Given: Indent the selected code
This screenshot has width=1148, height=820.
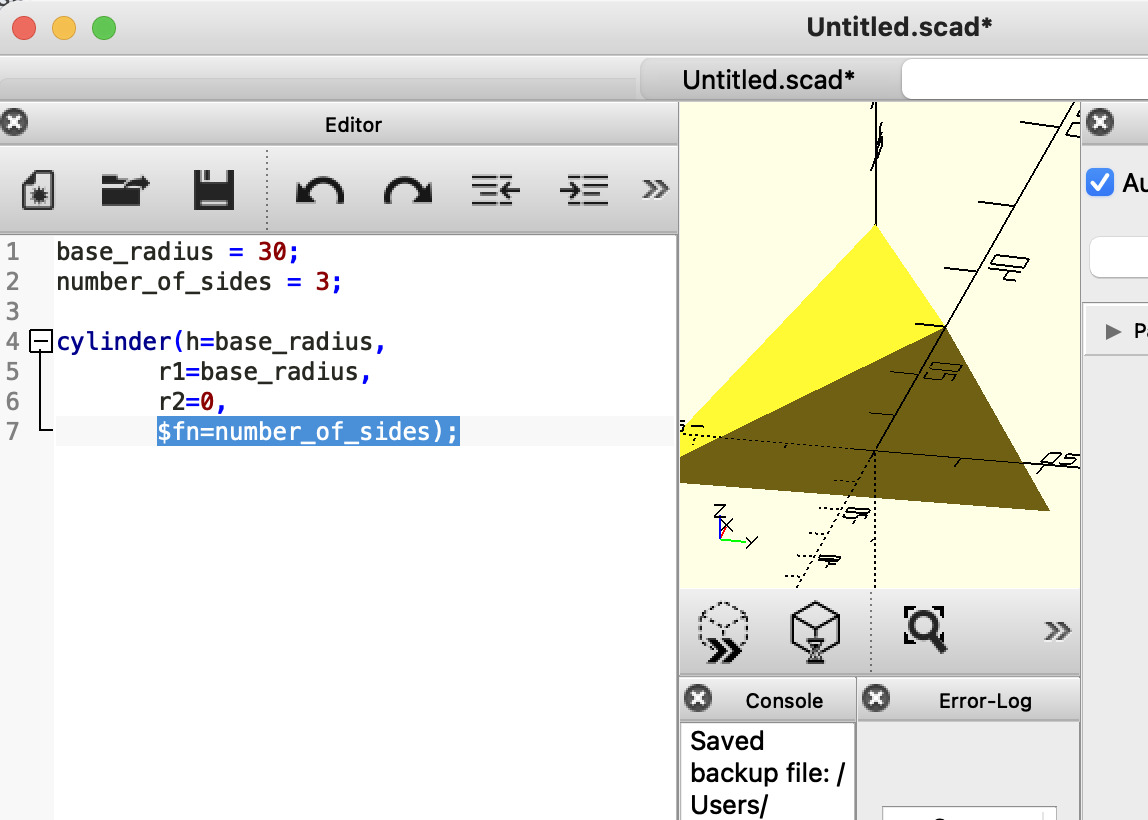Looking at the screenshot, I should pyautogui.click(x=584, y=190).
